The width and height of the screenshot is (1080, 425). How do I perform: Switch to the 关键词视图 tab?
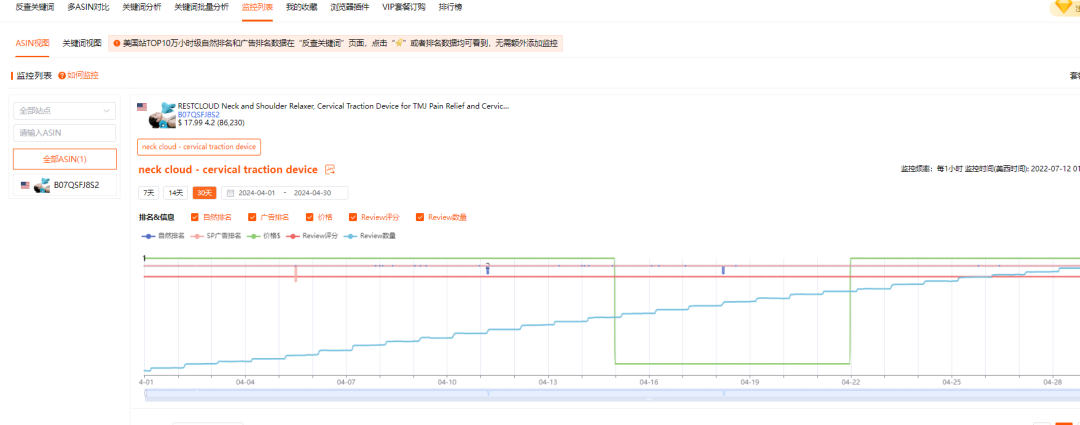point(82,44)
